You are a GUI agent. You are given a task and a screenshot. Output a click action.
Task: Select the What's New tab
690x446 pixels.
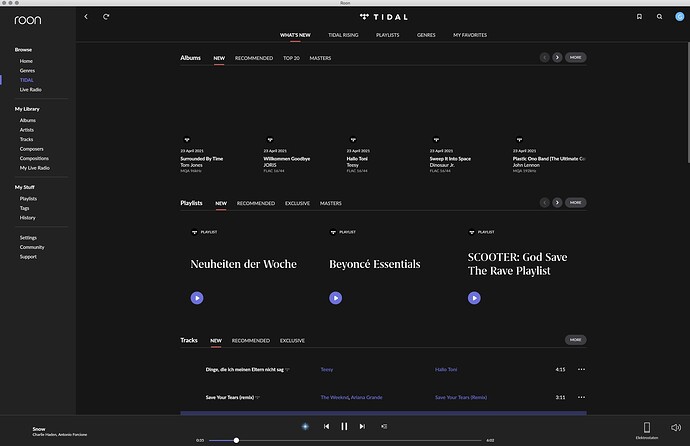click(x=295, y=35)
